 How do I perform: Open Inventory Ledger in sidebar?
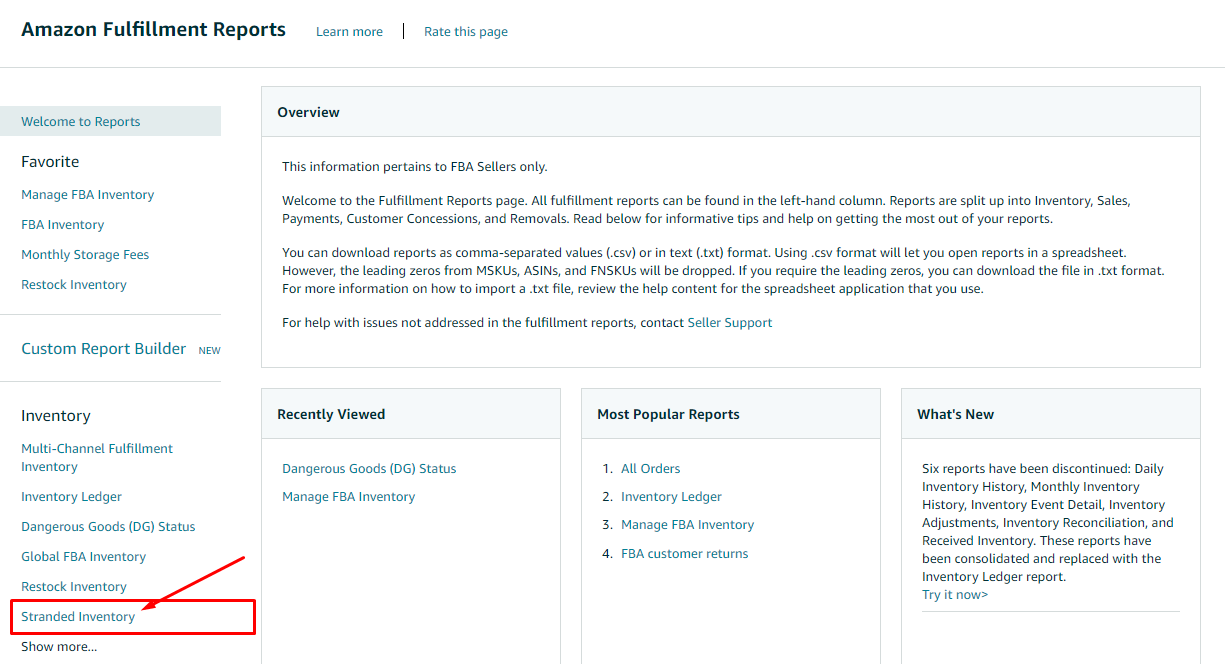click(x=72, y=497)
